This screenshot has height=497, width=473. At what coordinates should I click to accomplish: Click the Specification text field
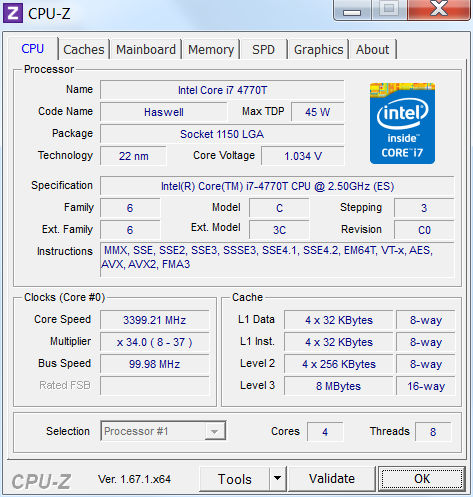click(277, 186)
